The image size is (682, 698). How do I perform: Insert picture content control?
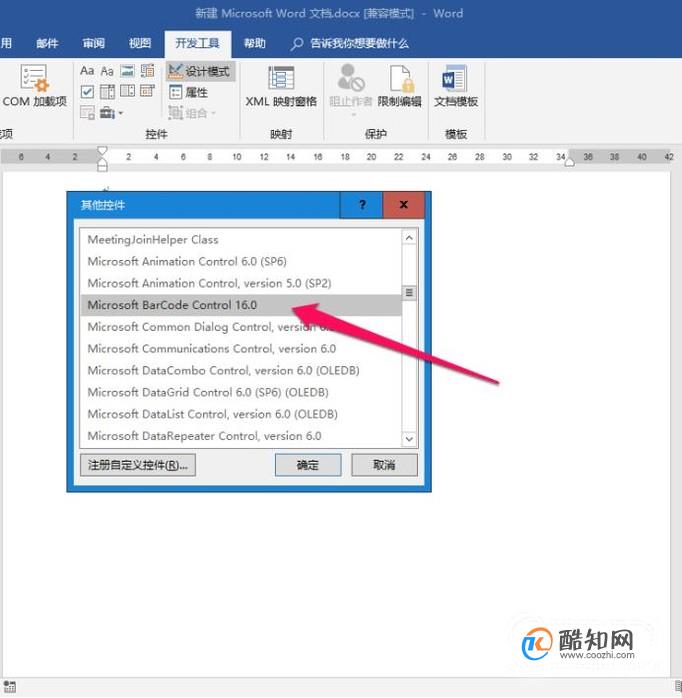click(x=127, y=70)
